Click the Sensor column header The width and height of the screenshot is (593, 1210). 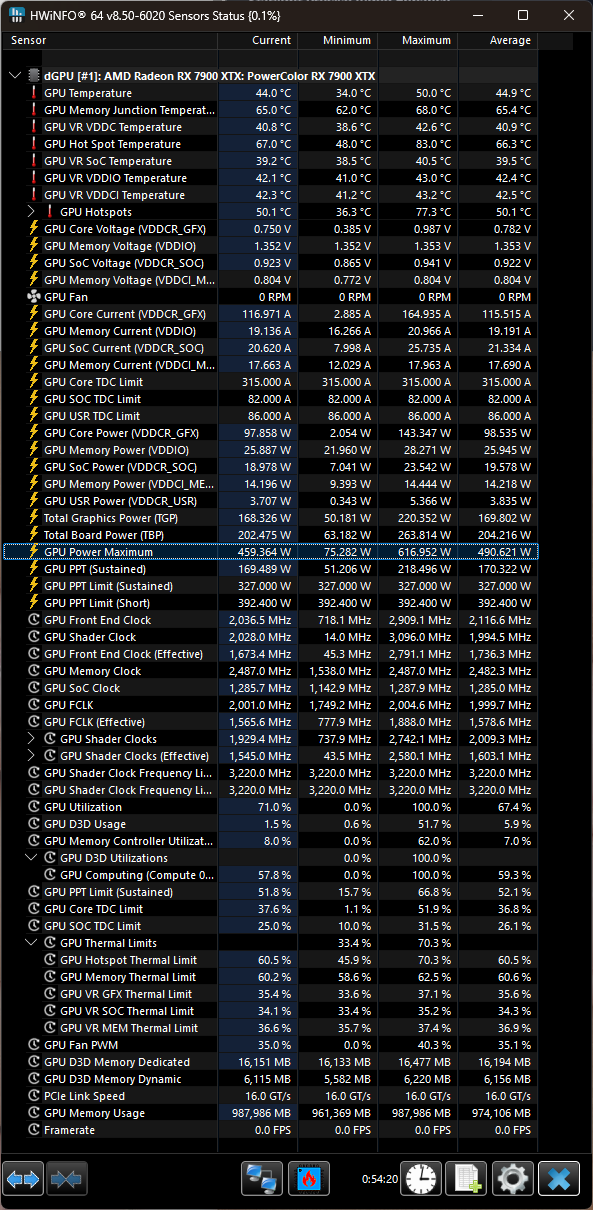111,41
